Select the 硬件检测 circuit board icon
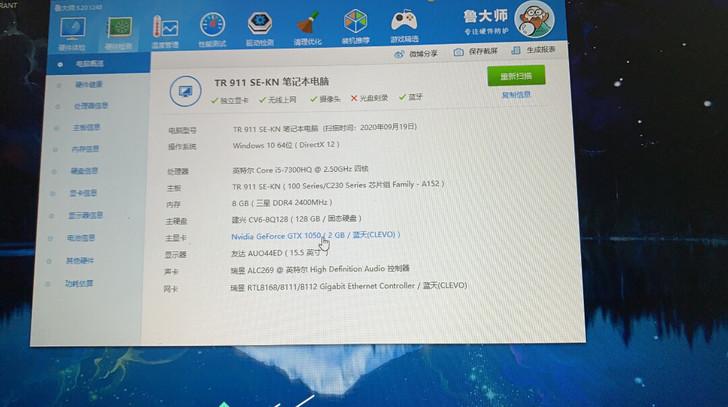This screenshot has width=728, height=407. pyautogui.click(x=120, y=29)
